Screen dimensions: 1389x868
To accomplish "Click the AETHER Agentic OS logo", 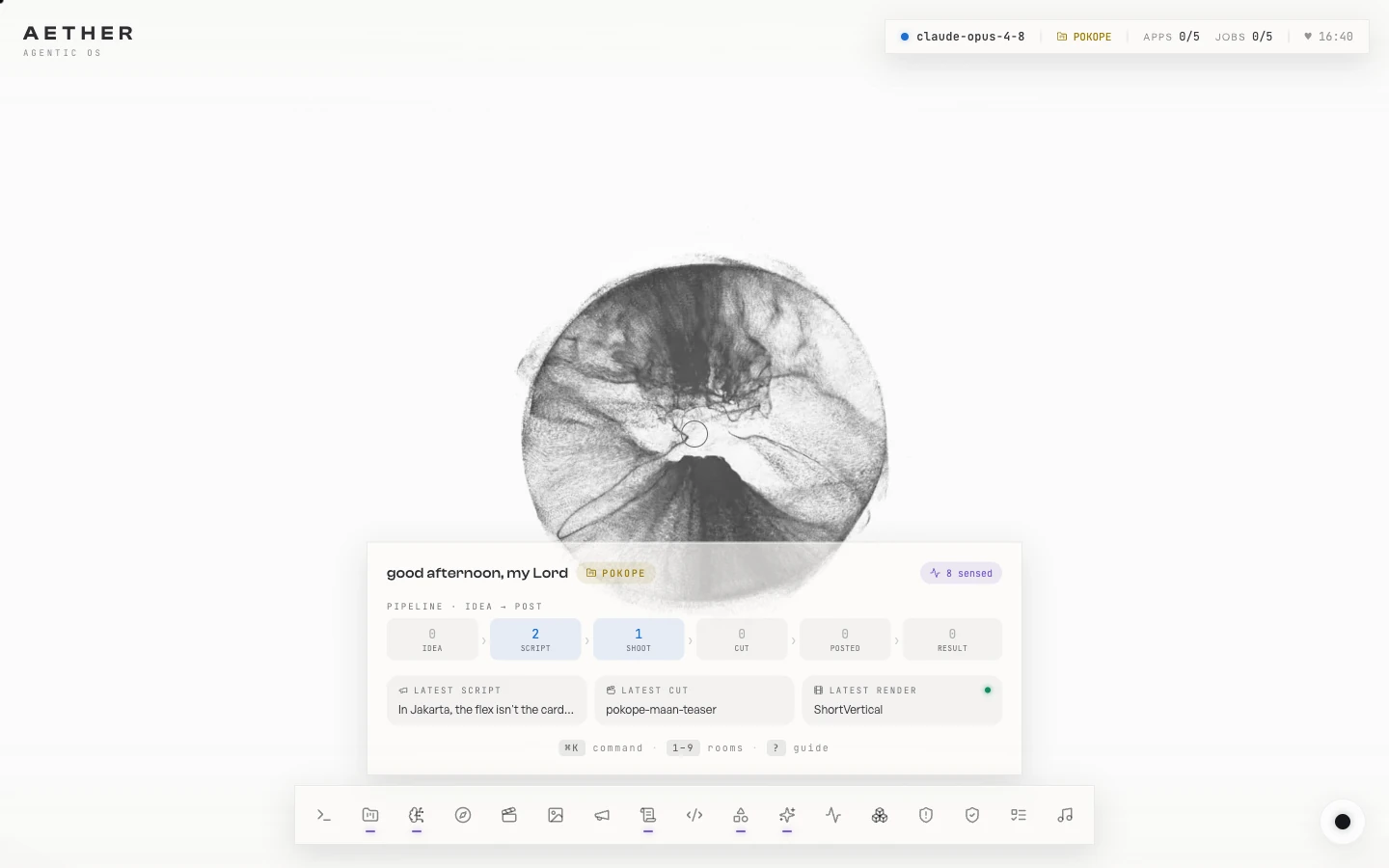I will [78, 41].
